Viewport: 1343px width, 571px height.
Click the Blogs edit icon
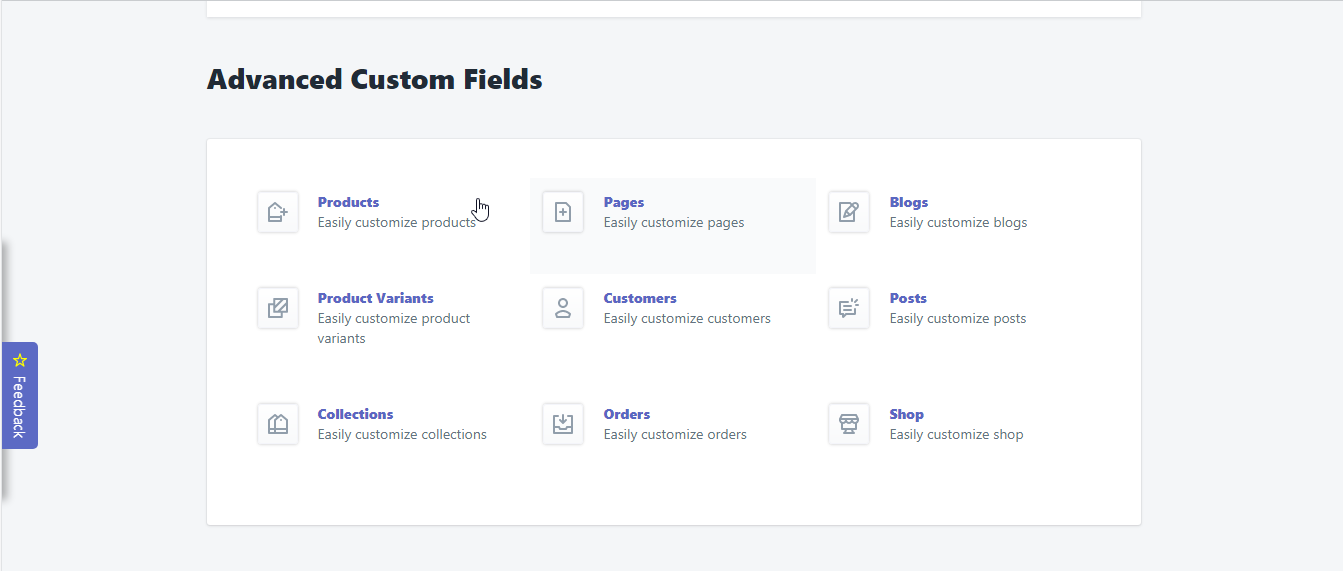tap(849, 212)
